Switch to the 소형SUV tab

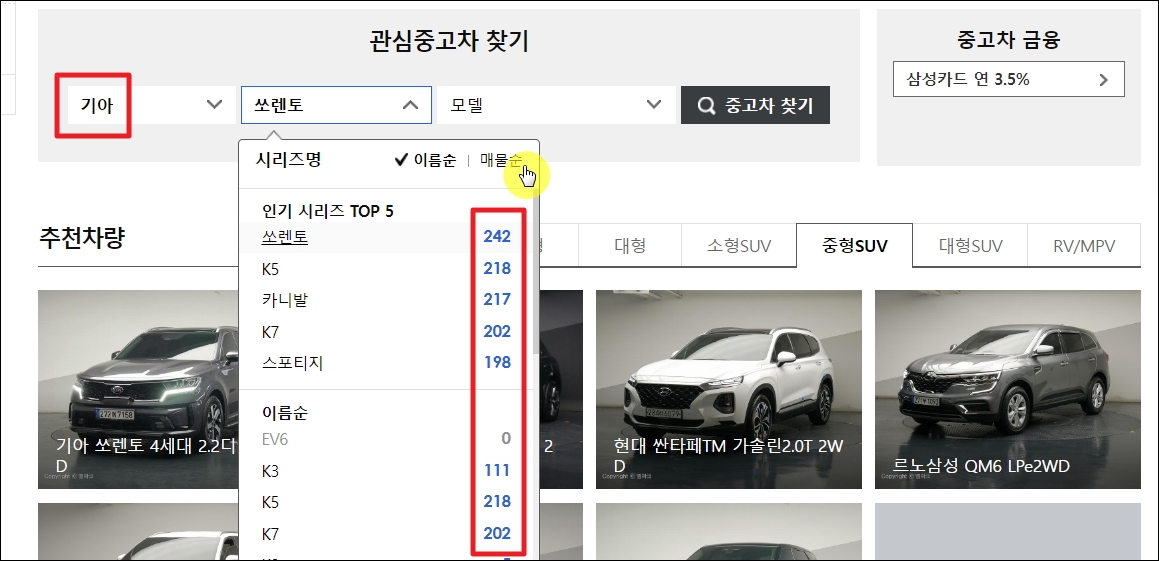(x=738, y=245)
